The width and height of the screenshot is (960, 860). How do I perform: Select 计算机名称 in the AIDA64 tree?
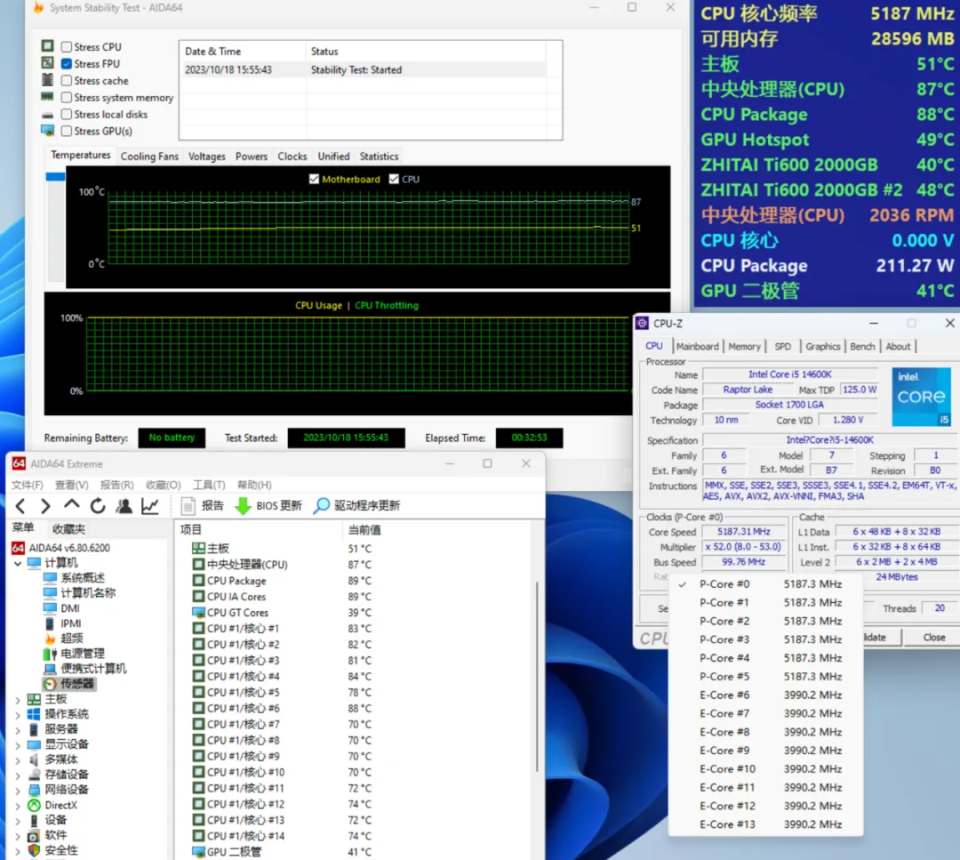88,593
